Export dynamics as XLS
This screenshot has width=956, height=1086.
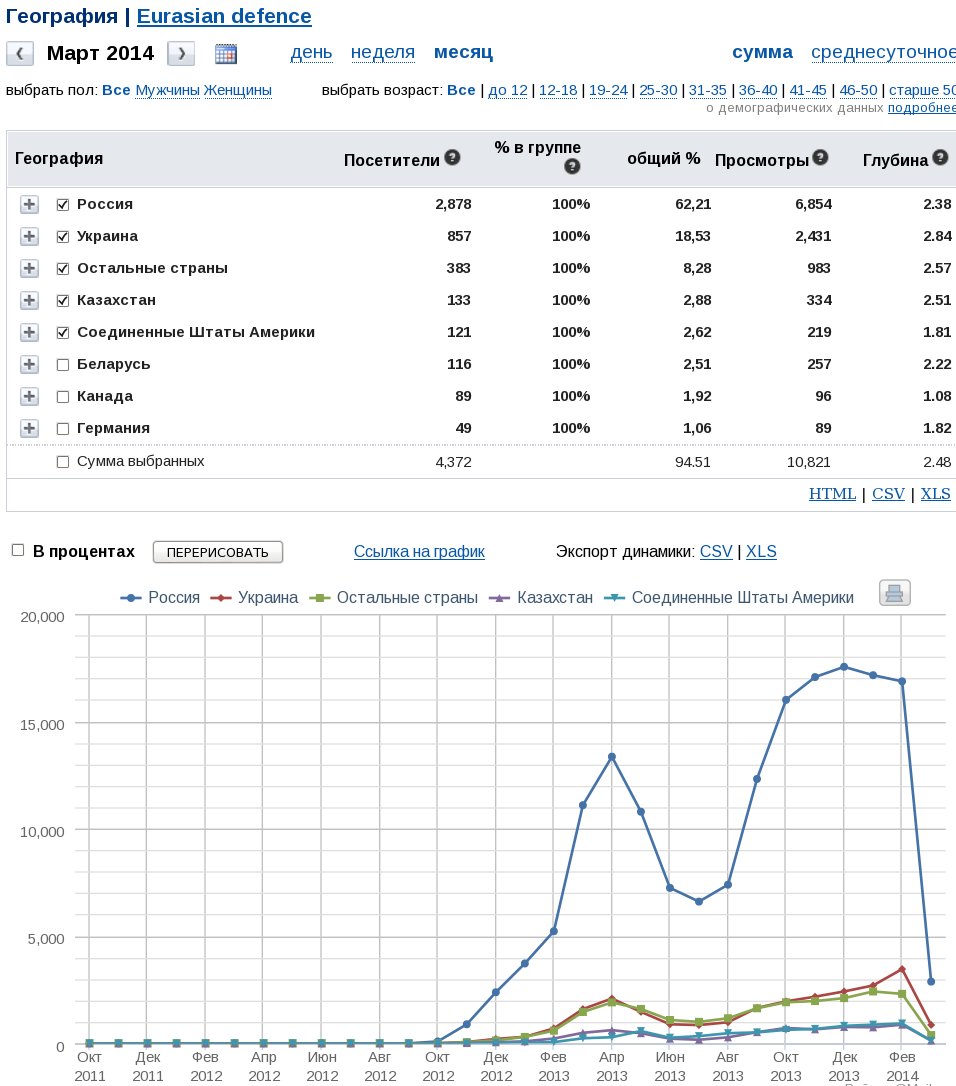tap(761, 551)
